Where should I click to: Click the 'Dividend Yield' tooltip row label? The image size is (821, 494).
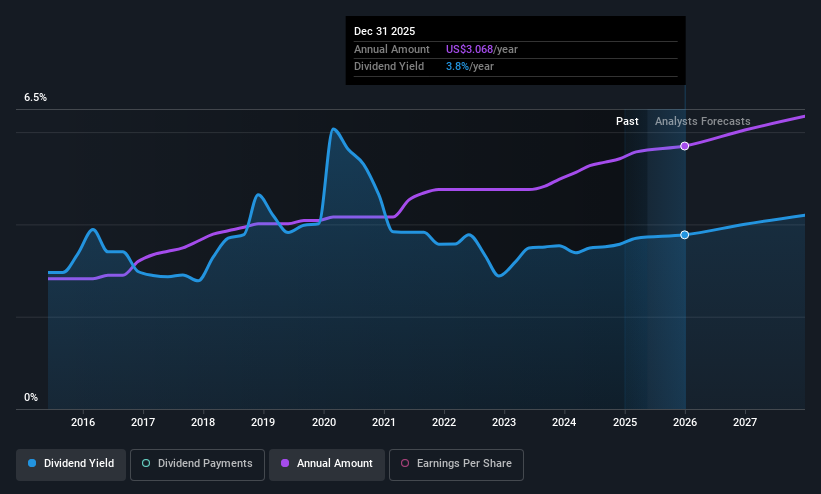[389, 67]
